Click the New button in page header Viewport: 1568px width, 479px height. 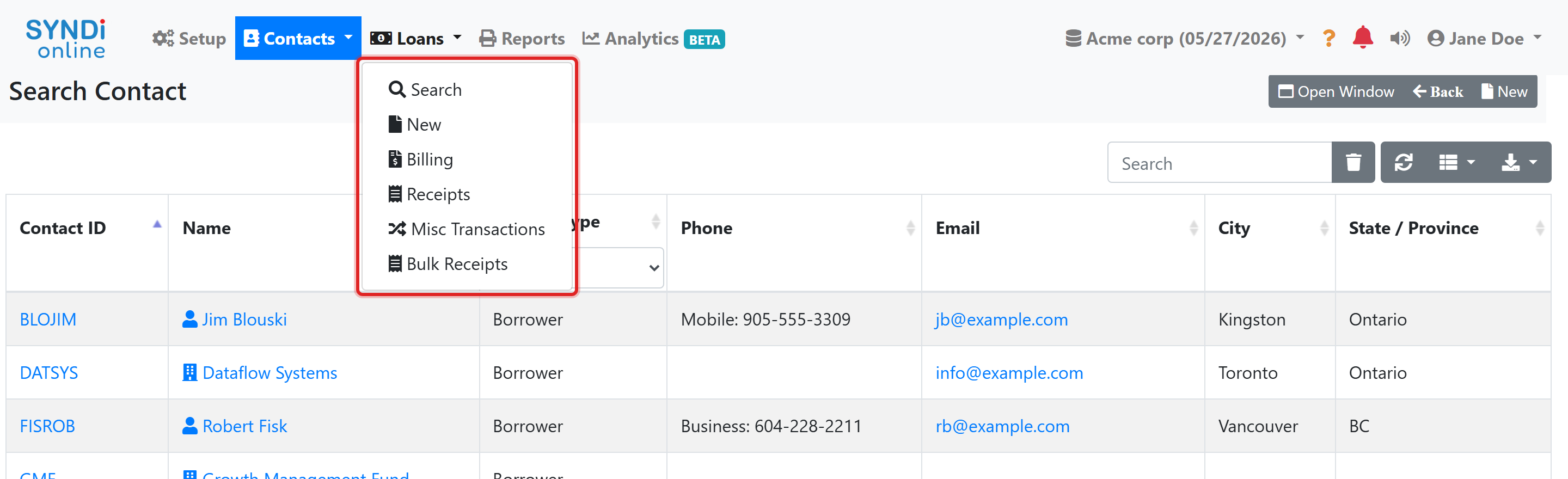click(x=1504, y=91)
